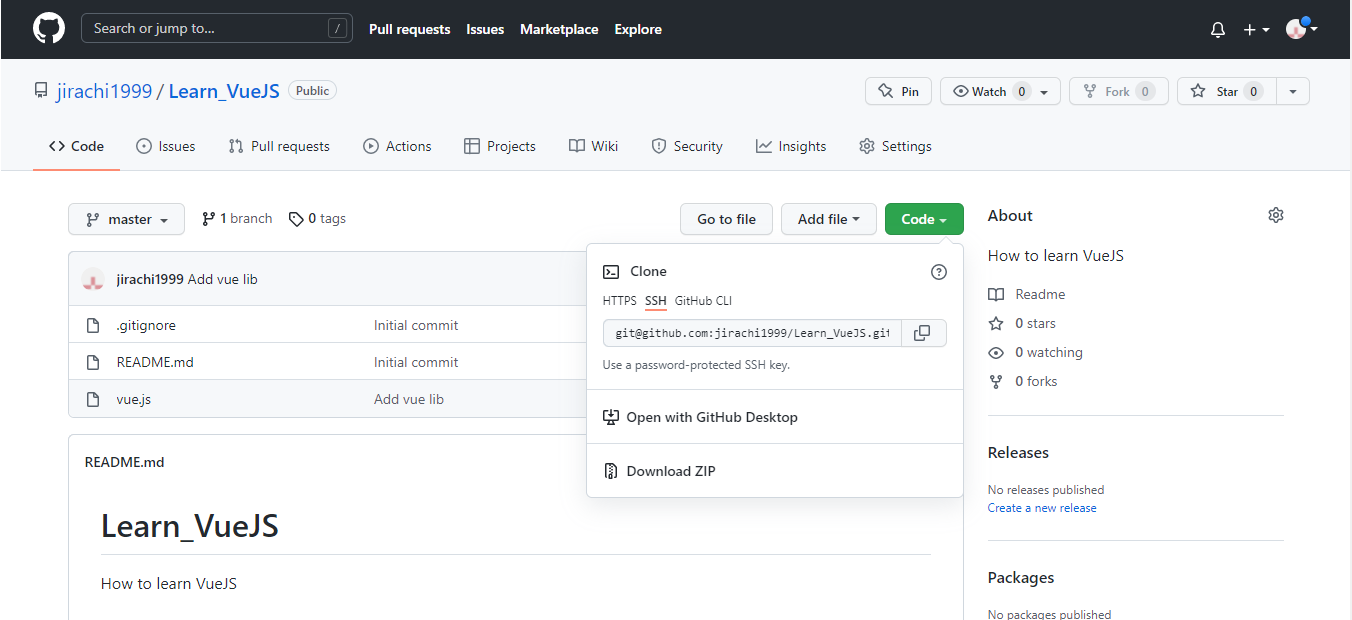This screenshot has height=620, width=1352.
Task: Expand the star lists dropdown arrow
Action: (x=1293, y=91)
